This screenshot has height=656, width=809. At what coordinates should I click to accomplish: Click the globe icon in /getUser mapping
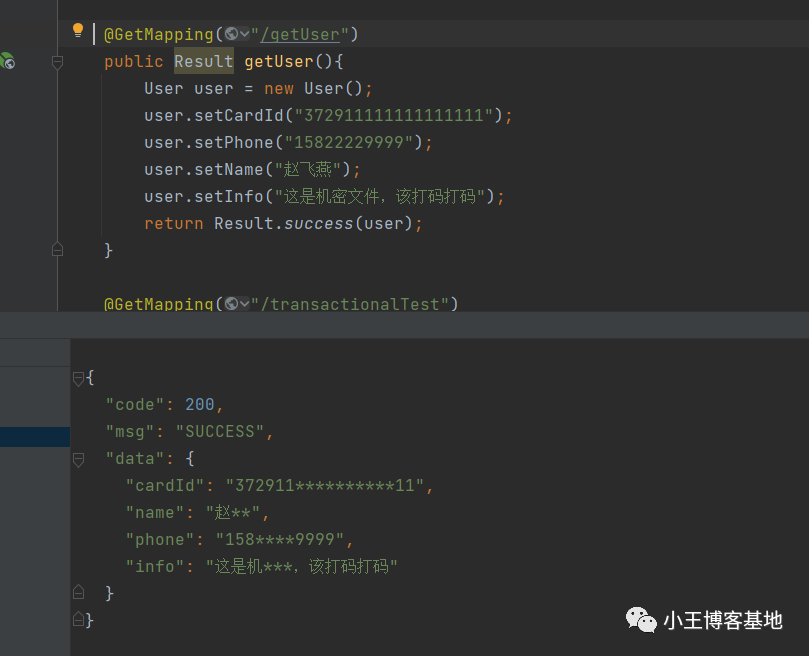232,34
